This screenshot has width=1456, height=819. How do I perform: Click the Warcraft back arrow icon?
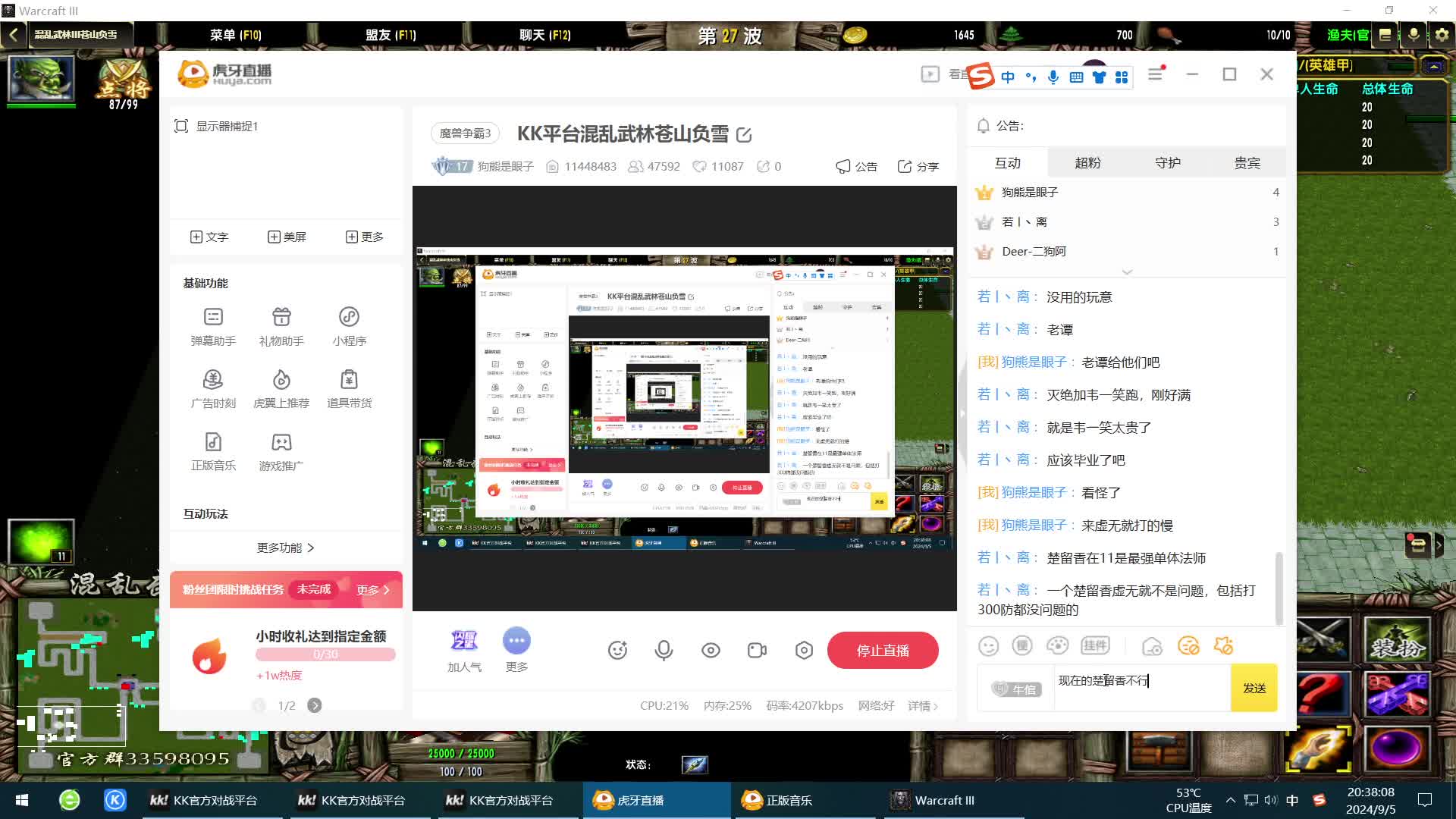coord(13,35)
